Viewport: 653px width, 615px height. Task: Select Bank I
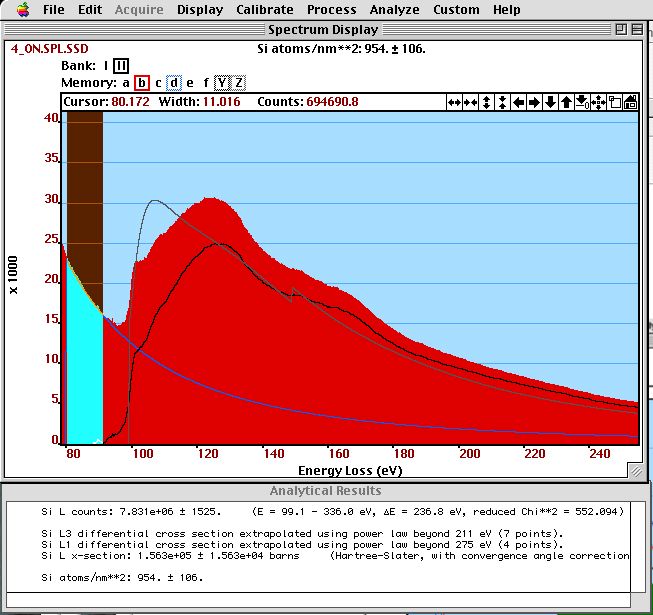[104, 66]
